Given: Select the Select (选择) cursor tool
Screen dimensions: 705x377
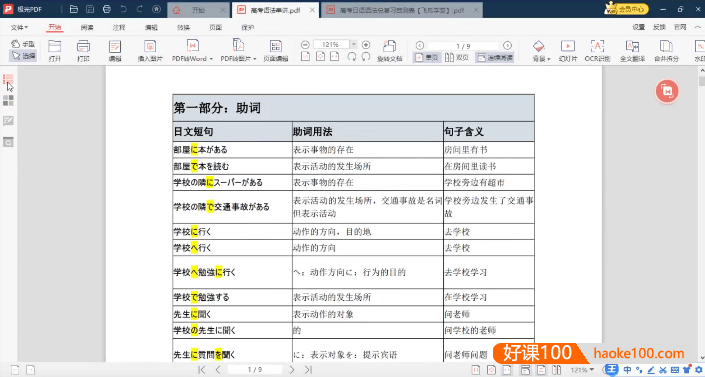Looking at the screenshot, I should coord(23,55).
